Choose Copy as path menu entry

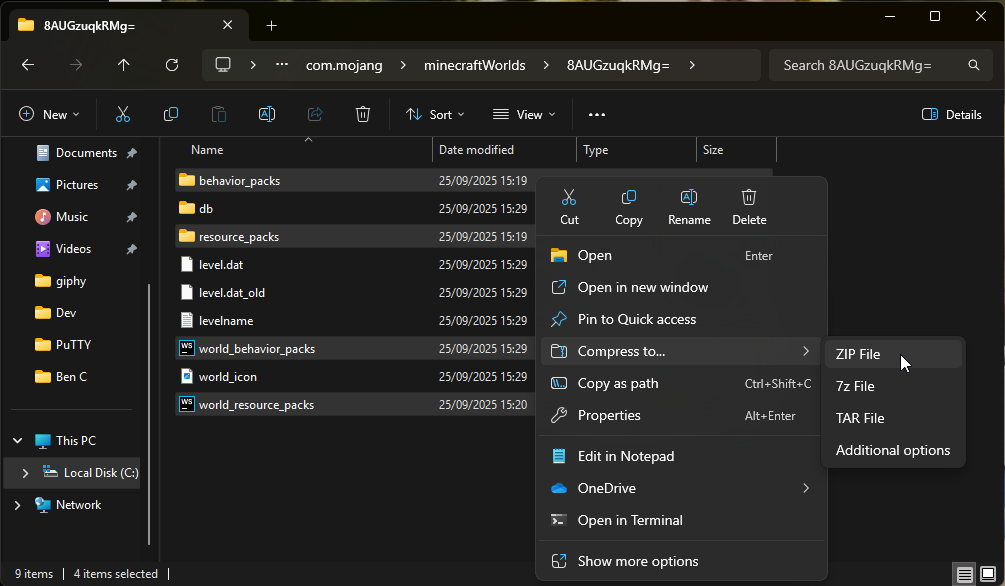tap(617, 383)
